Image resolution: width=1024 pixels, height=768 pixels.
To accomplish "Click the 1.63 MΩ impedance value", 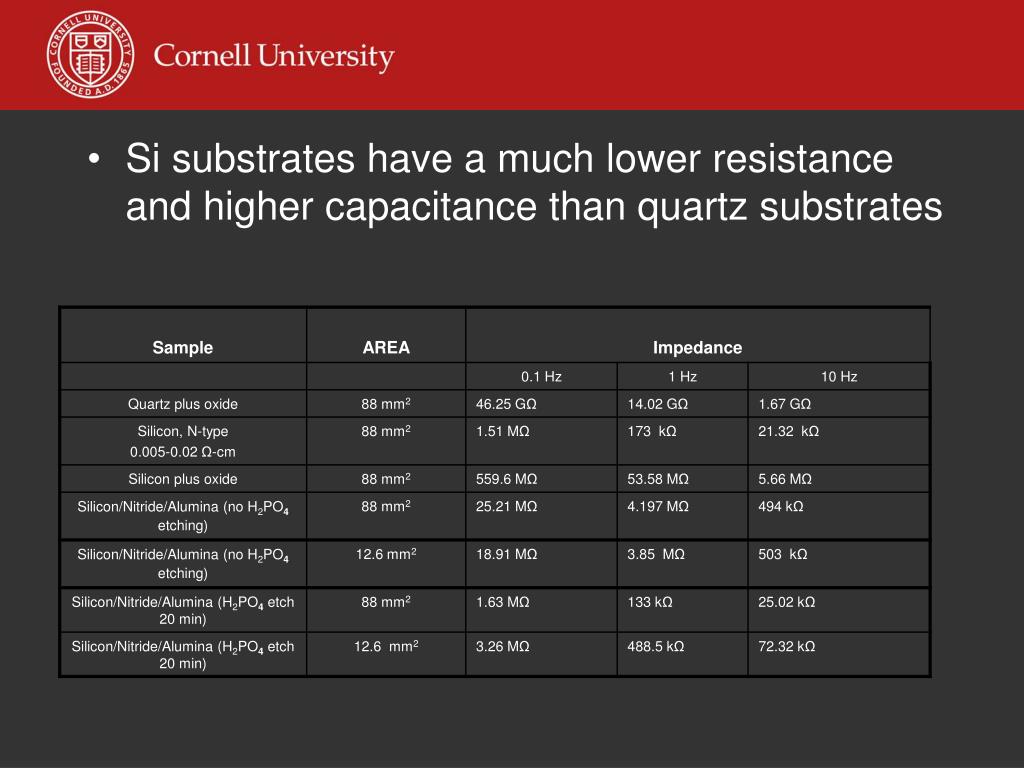I will pos(502,602).
